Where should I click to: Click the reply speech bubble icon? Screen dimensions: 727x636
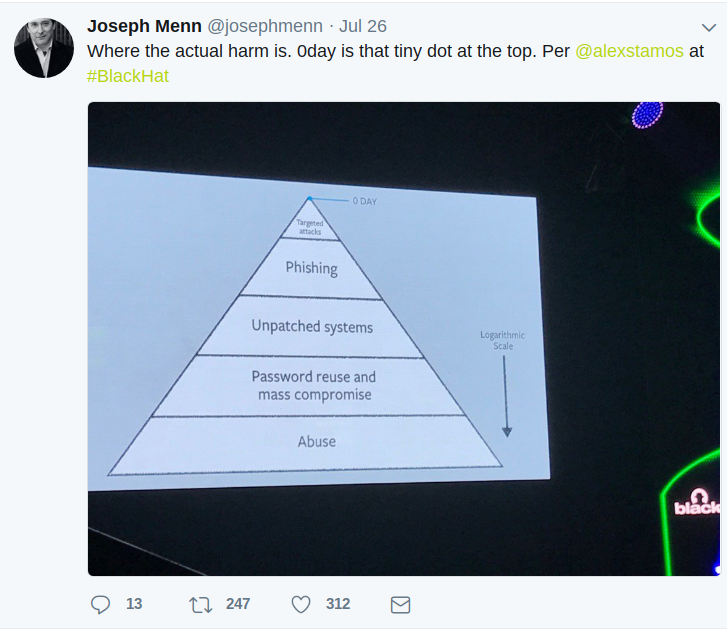(x=101, y=604)
